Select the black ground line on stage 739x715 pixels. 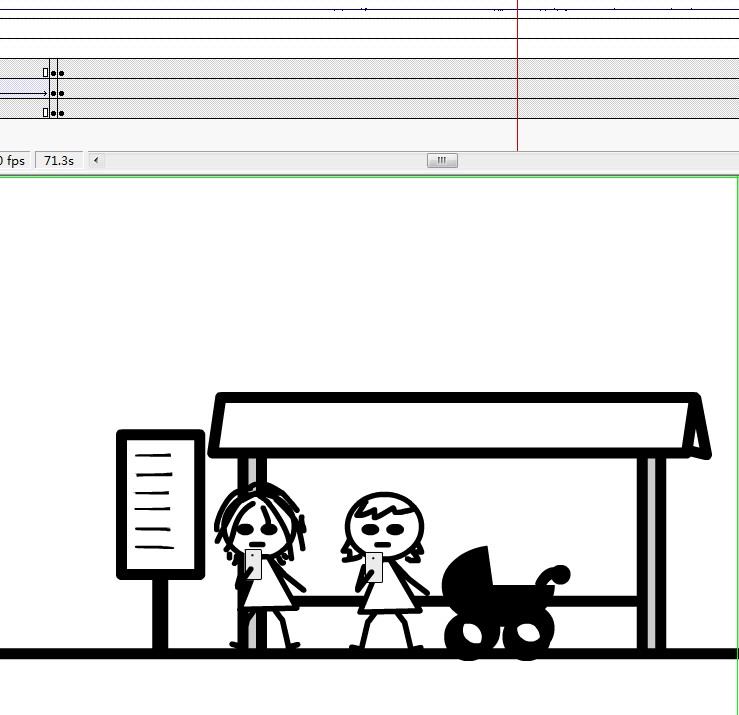point(369,654)
